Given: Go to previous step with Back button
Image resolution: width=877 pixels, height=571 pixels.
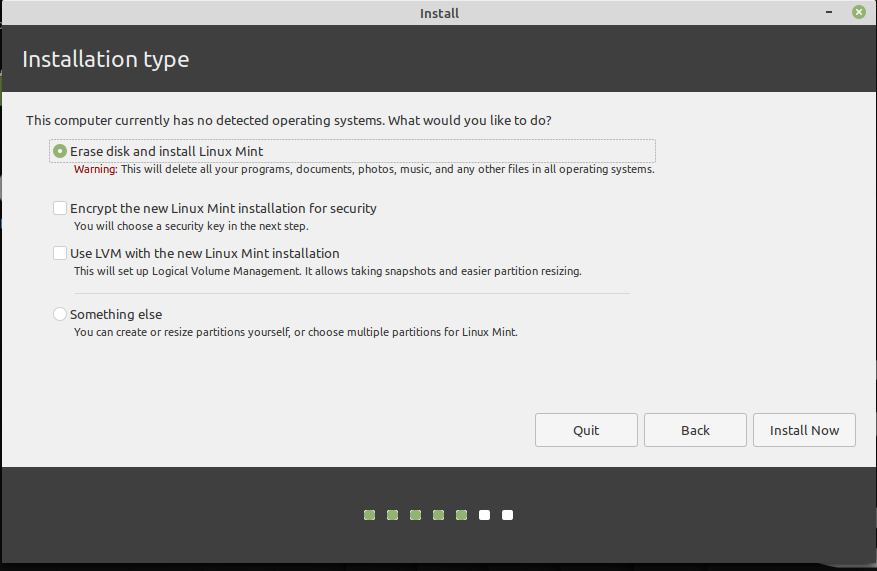Looking at the screenshot, I should tap(695, 430).
